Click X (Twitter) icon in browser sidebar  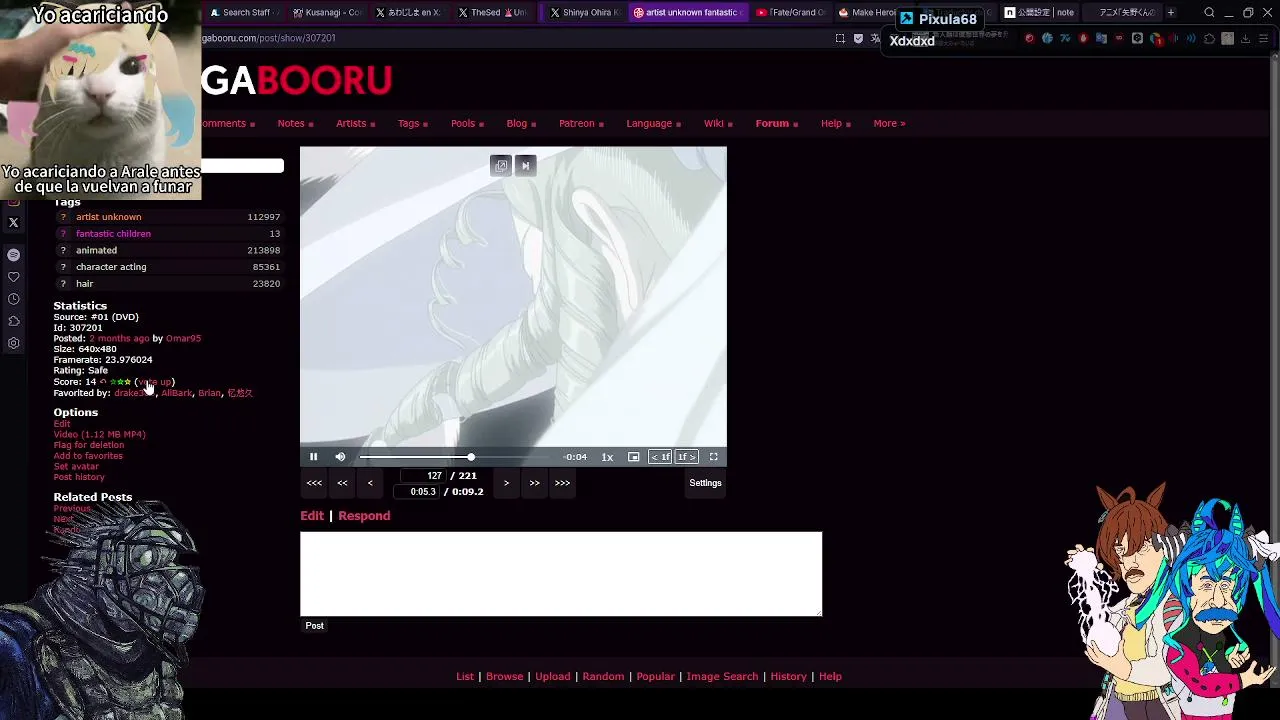point(14,223)
